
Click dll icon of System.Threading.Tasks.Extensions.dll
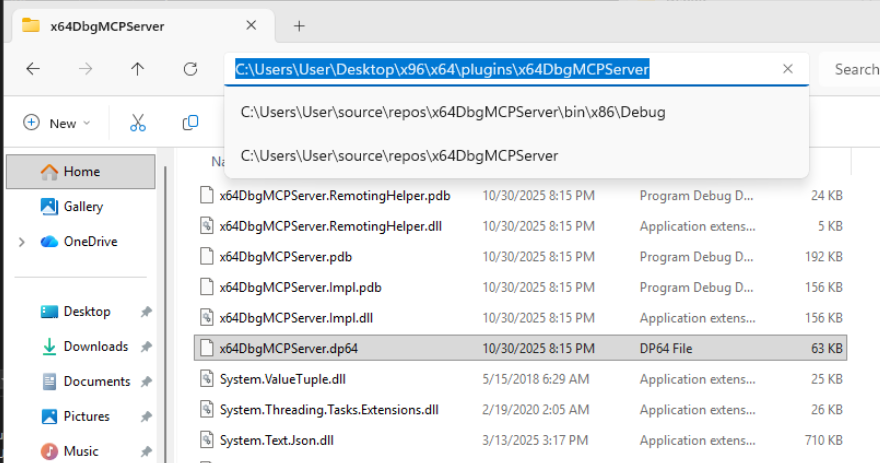[207, 410]
